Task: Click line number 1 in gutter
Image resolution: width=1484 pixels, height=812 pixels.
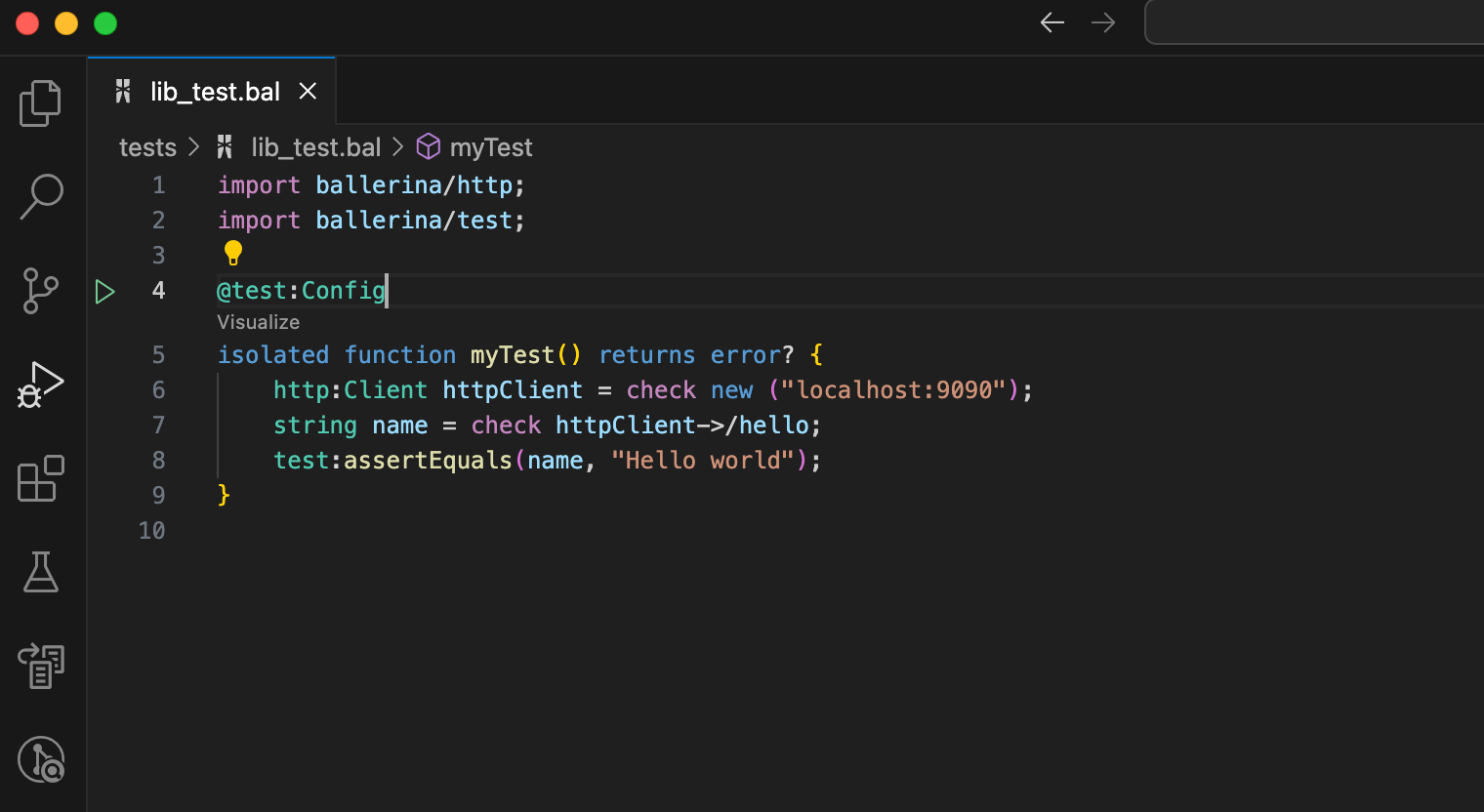Action: [x=158, y=185]
